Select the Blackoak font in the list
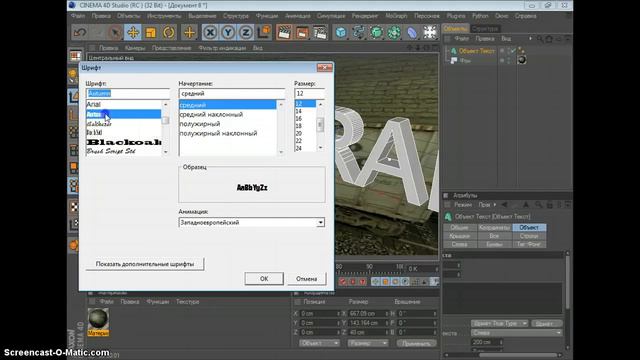This screenshot has width=640, height=360. coord(124,142)
